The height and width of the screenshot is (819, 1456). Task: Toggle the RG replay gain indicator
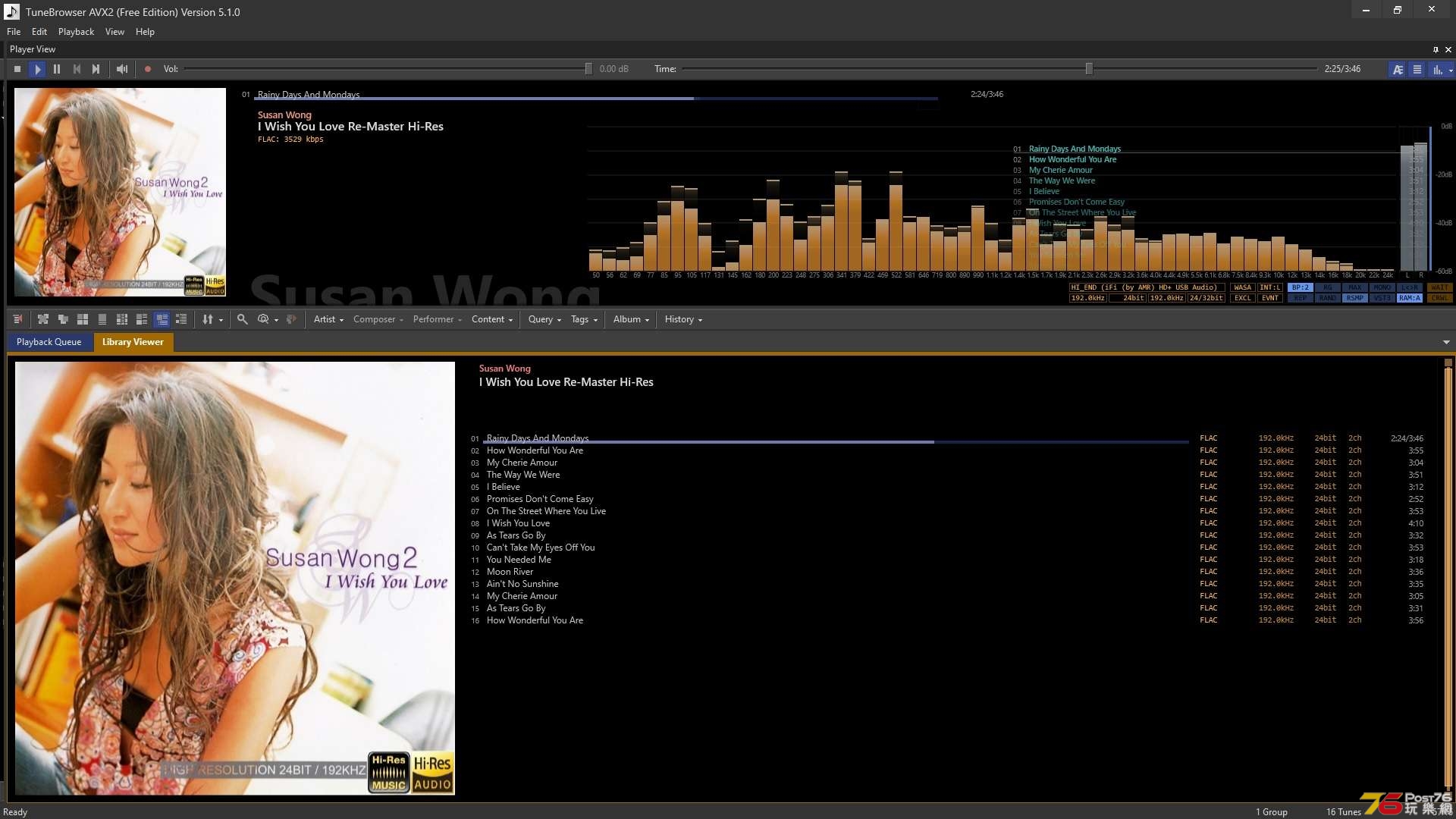[1327, 287]
